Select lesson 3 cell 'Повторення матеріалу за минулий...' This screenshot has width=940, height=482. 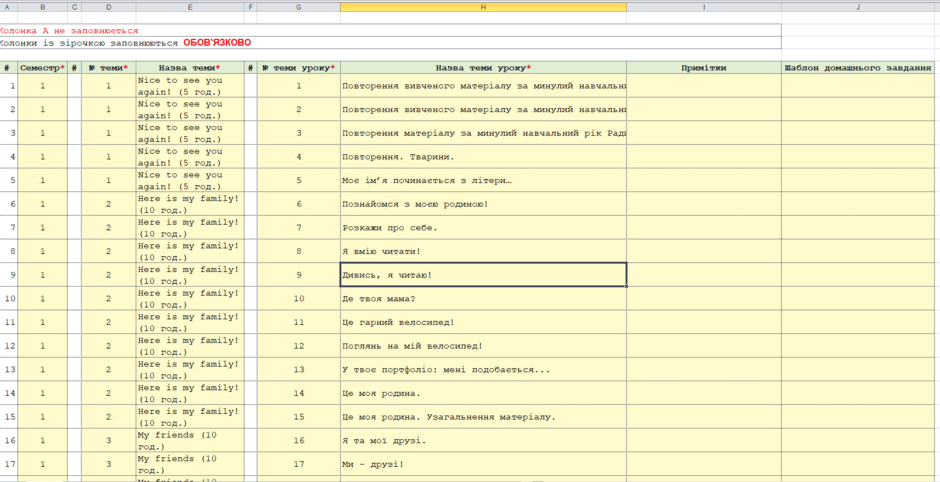483,133
